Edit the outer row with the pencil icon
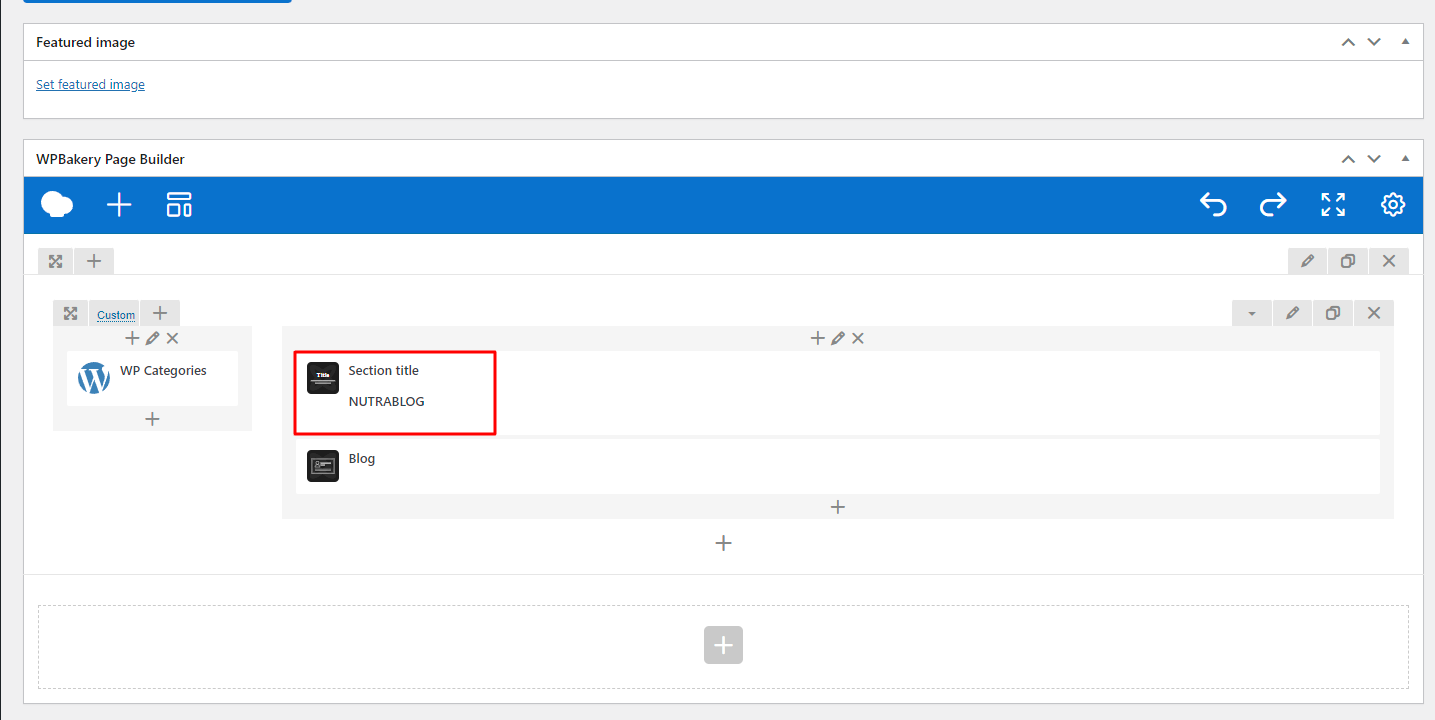Image resolution: width=1435 pixels, height=720 pixels. [1308, 261]
